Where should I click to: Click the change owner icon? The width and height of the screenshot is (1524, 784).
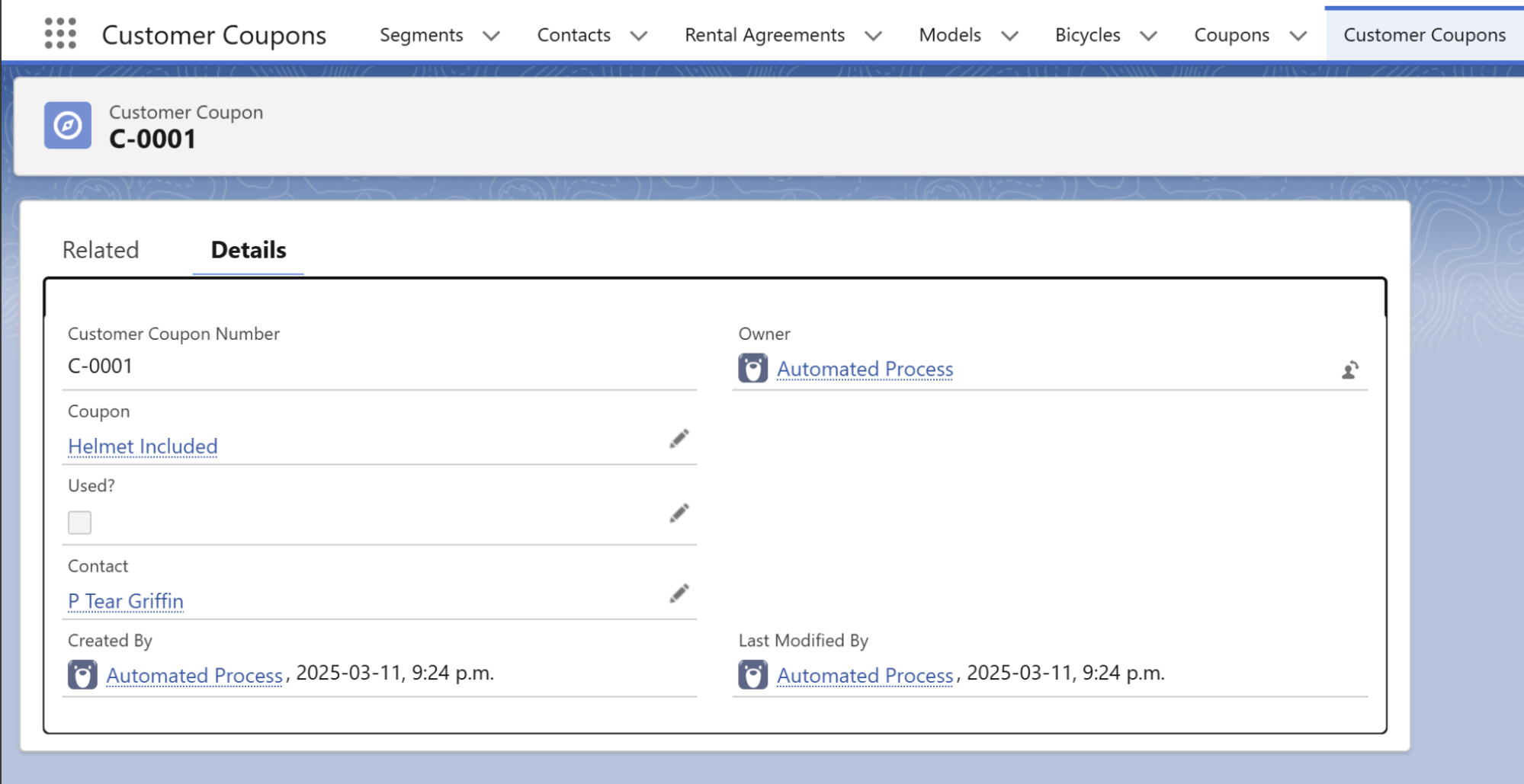click(x=1349, y=370)
